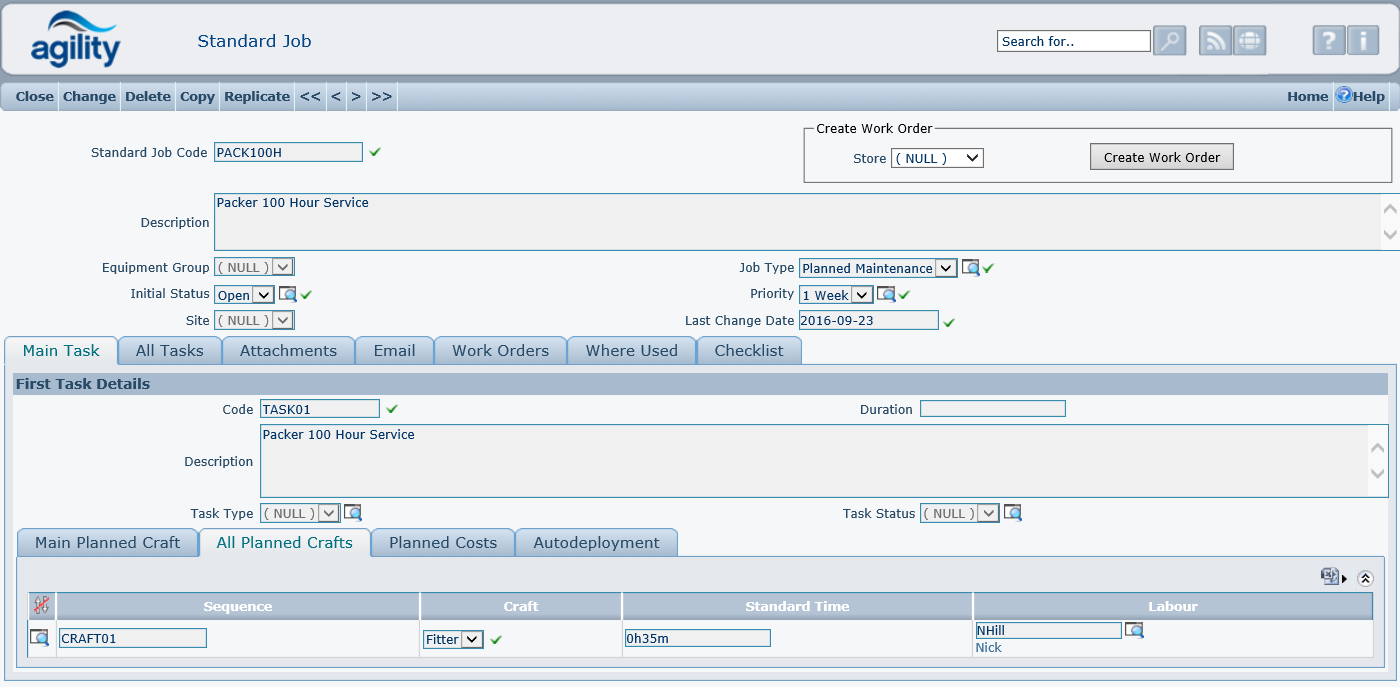Open Priority lookup icon

(886, 295)
